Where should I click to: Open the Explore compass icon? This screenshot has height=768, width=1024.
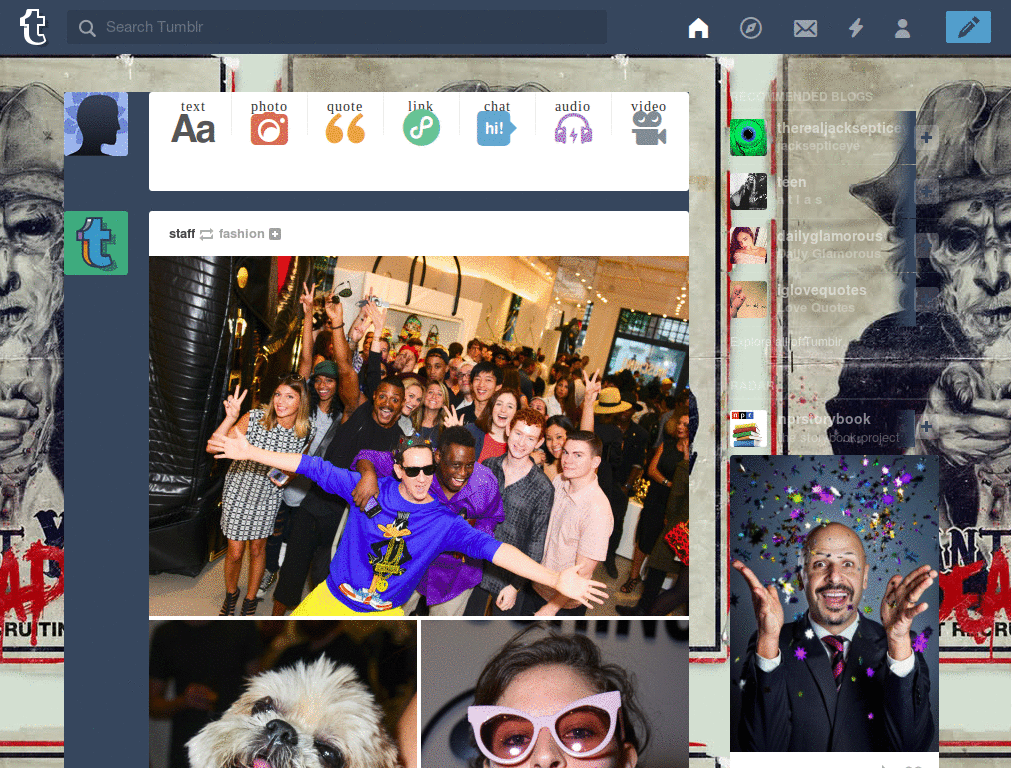pyautogui.click(x=750, y=27)
